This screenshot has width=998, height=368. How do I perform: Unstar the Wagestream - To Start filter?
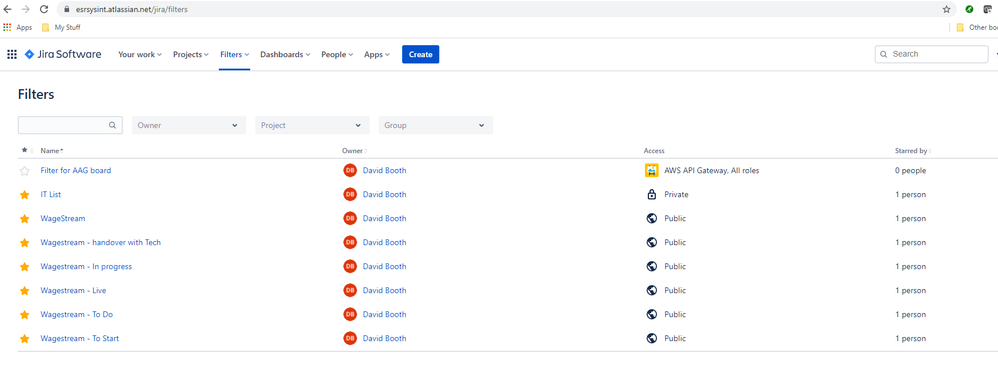click(25, 338)
